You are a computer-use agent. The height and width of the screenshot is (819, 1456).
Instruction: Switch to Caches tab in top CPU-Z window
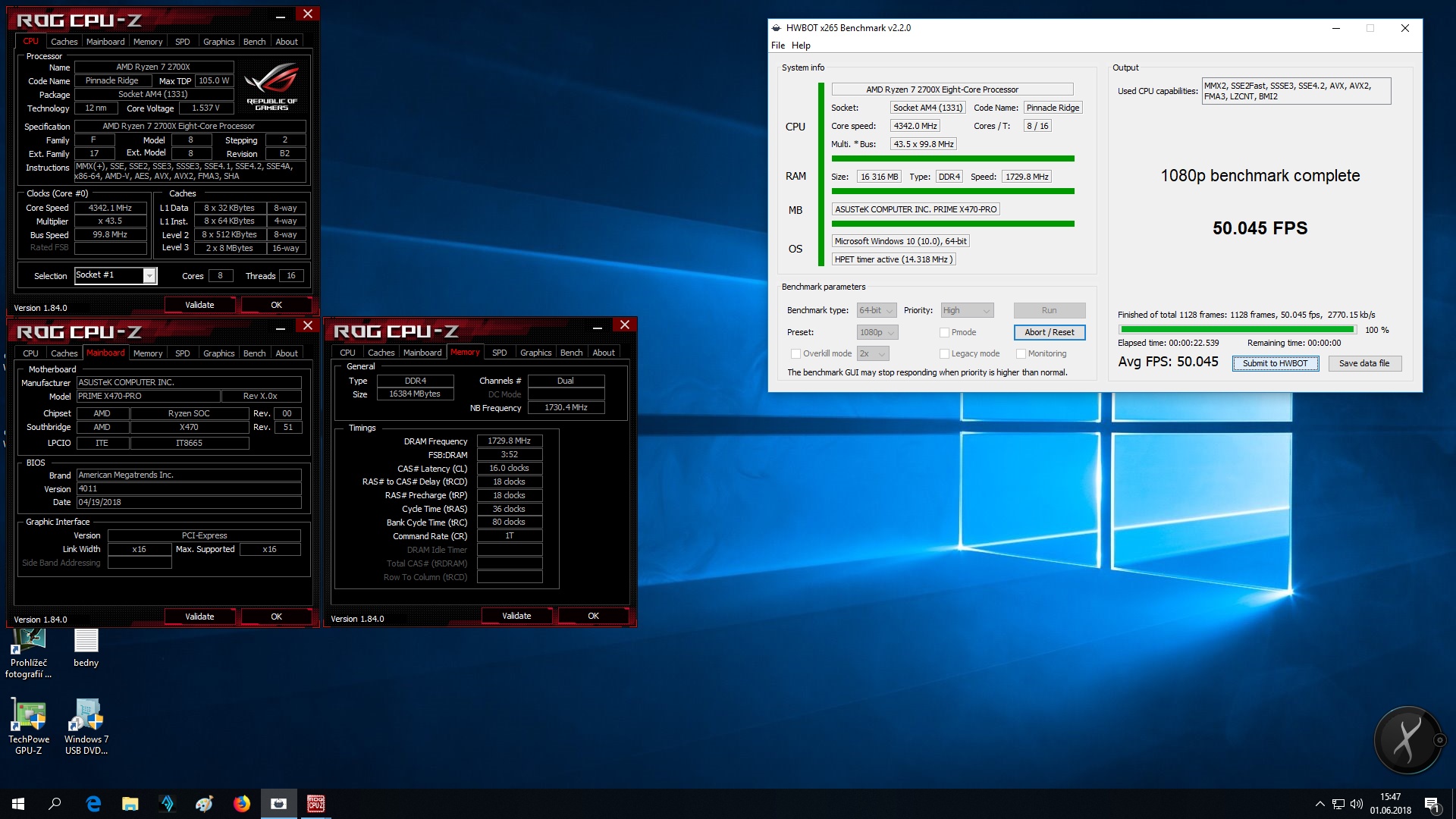click(64, 42)
